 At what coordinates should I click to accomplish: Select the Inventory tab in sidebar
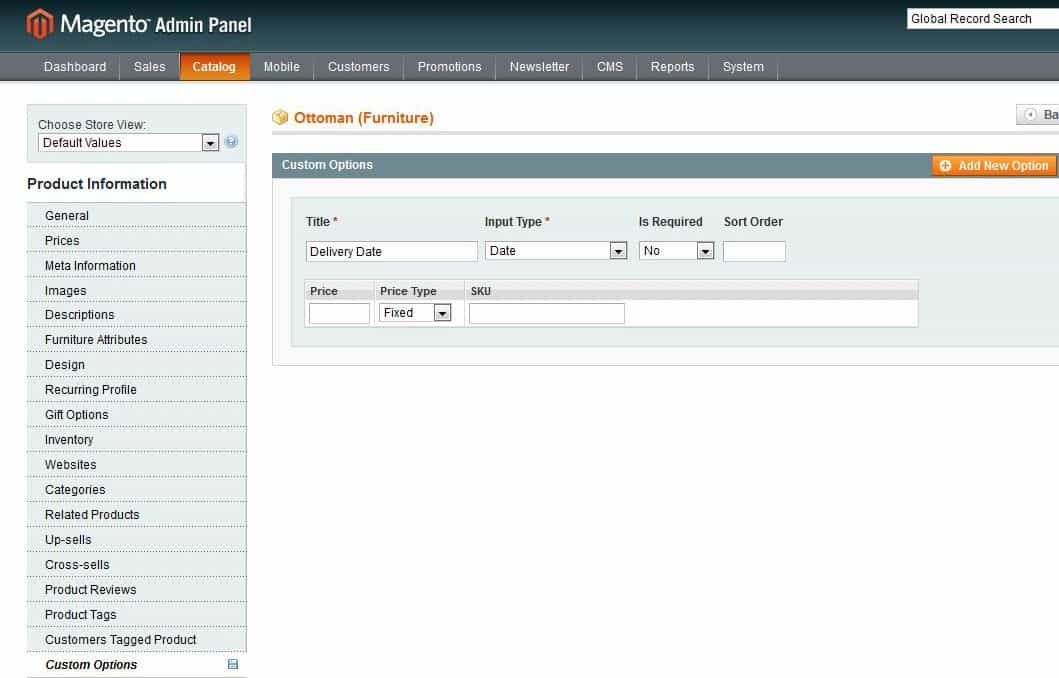[69, 440]
